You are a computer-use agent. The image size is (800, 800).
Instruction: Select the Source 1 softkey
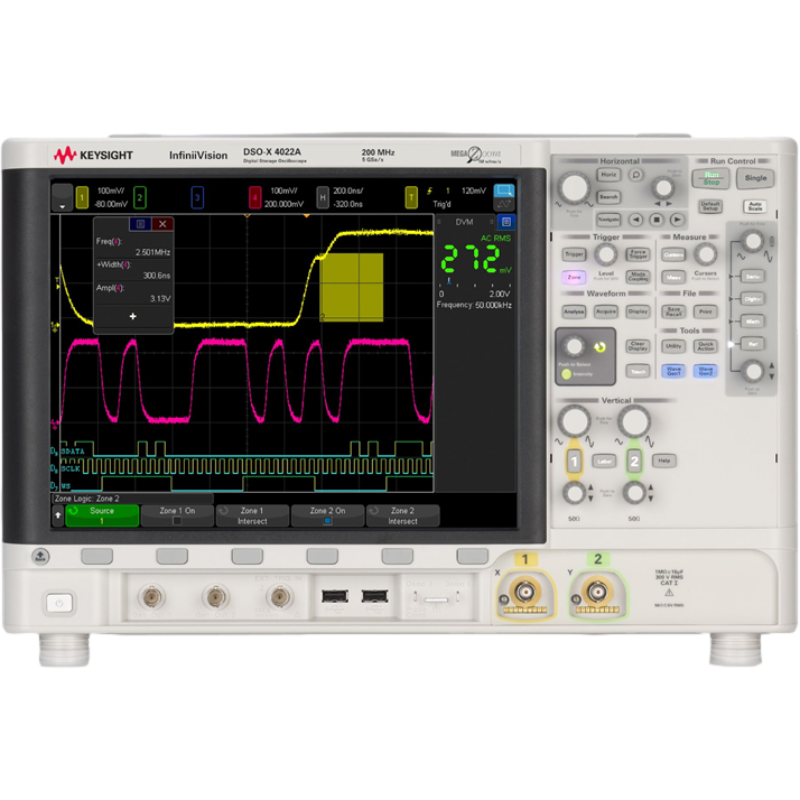pos(102,515)
